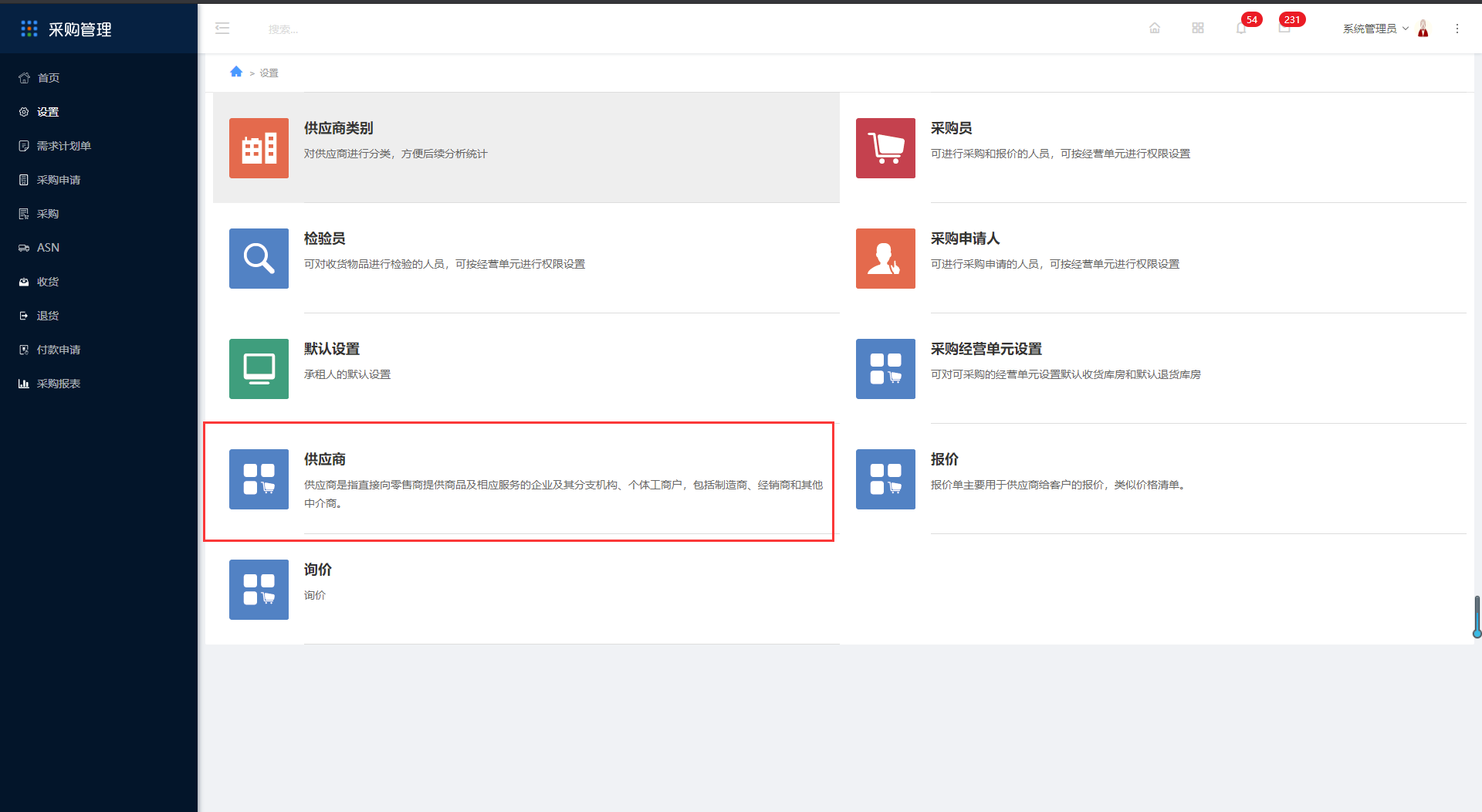Click house icon beside 首页 in sidebar
The image size is (1482, 812).
(24, 78)
